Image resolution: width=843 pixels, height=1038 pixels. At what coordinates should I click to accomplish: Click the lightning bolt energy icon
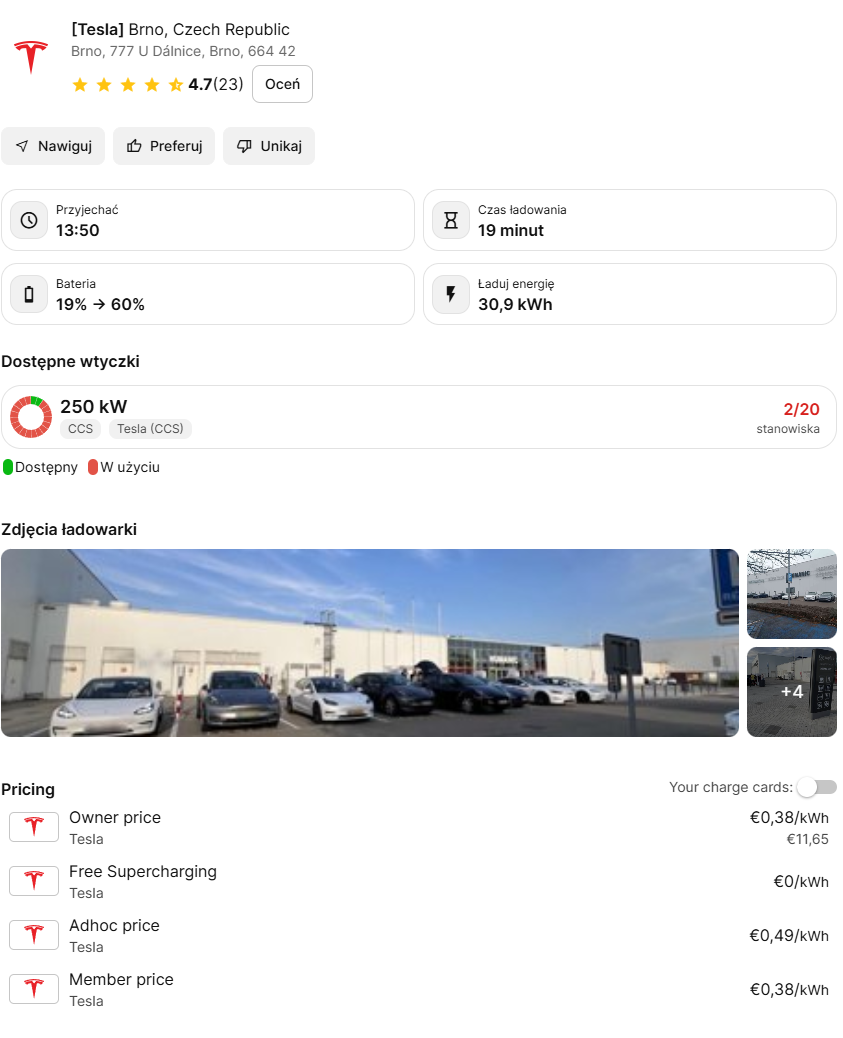[451, 294]
